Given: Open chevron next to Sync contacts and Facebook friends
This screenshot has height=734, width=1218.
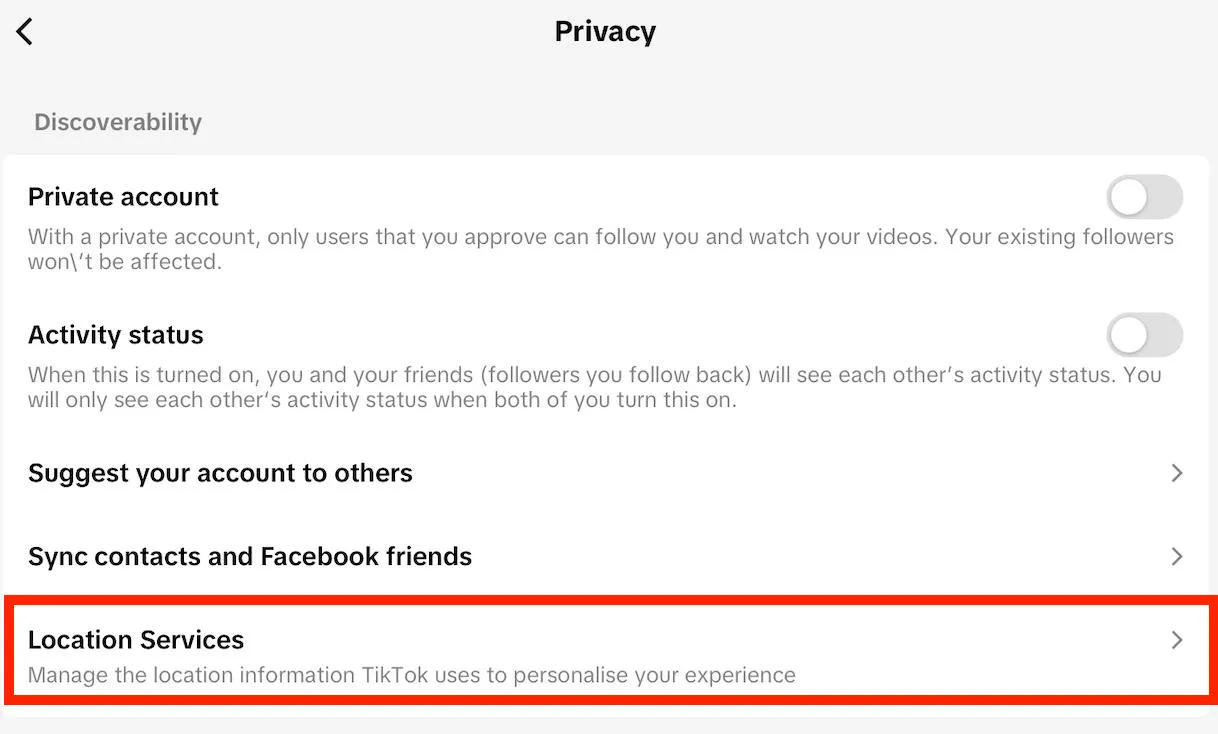Looking at the screenshot, I should [1177, 556].
